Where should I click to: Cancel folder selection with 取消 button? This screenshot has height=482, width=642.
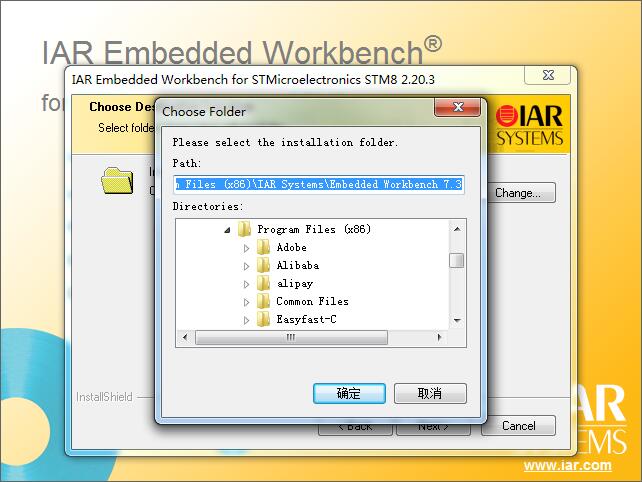coord(430,394)
